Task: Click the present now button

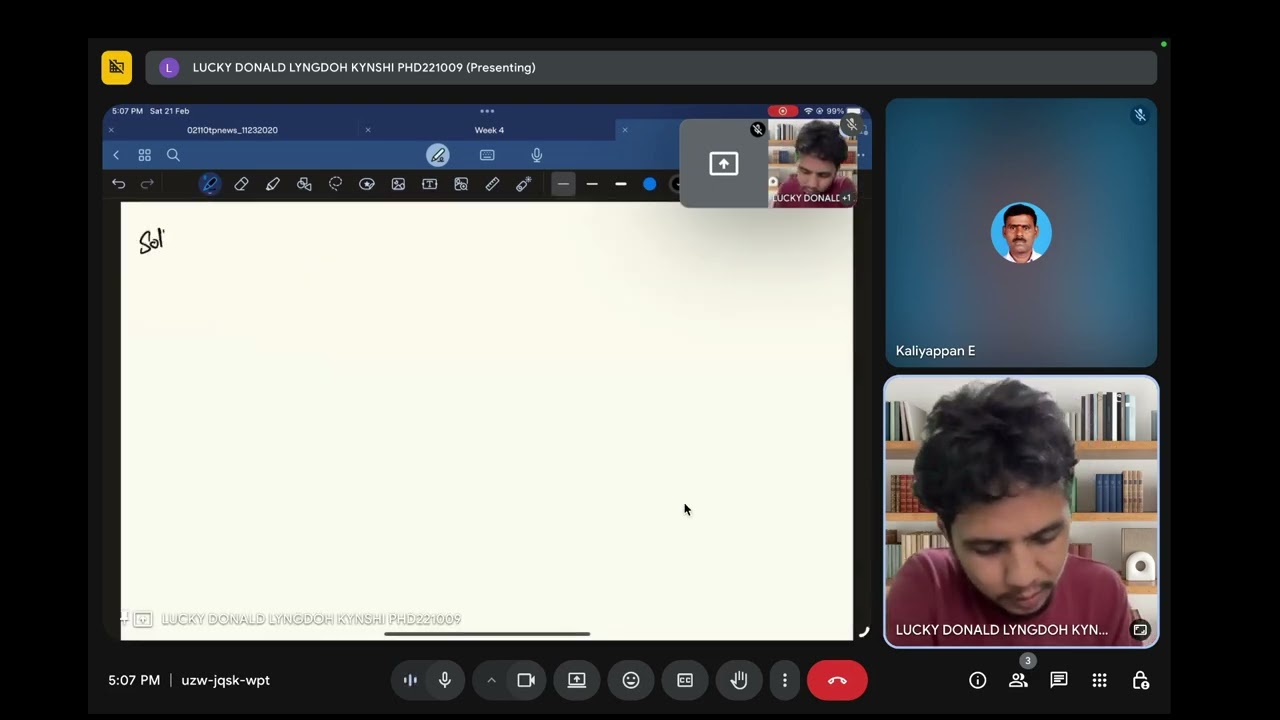Action: click(x=577, y=680)
